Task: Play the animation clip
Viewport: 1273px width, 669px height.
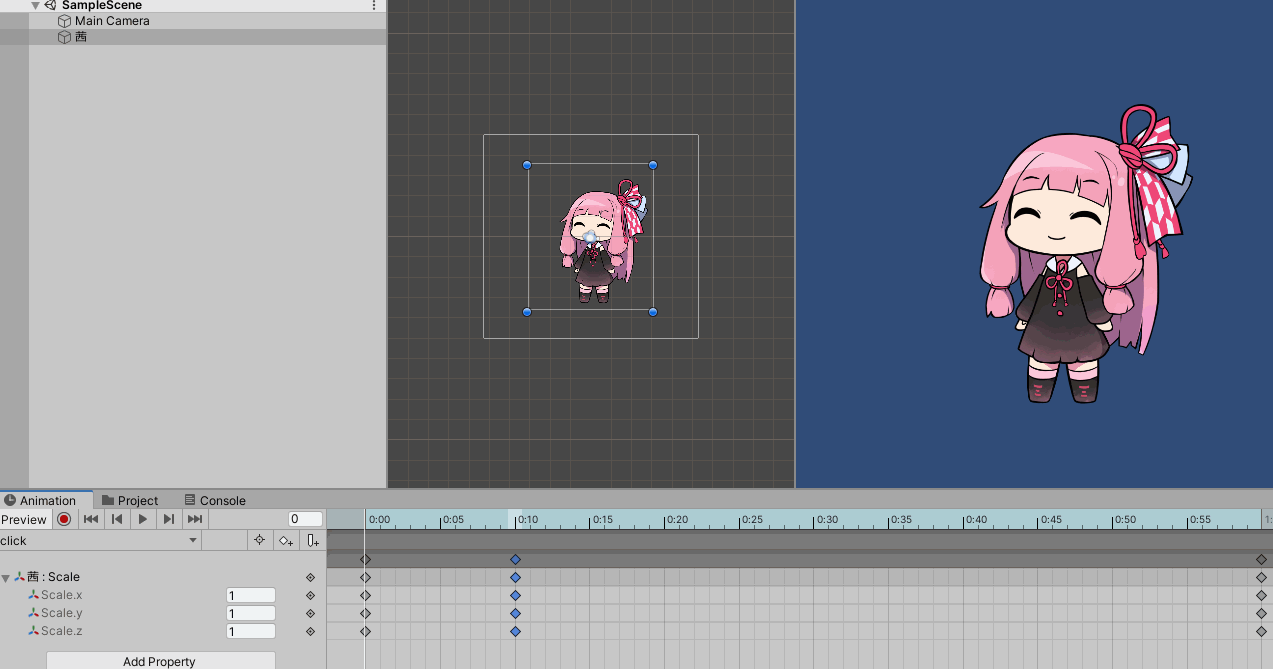Action: coord(143,519)
